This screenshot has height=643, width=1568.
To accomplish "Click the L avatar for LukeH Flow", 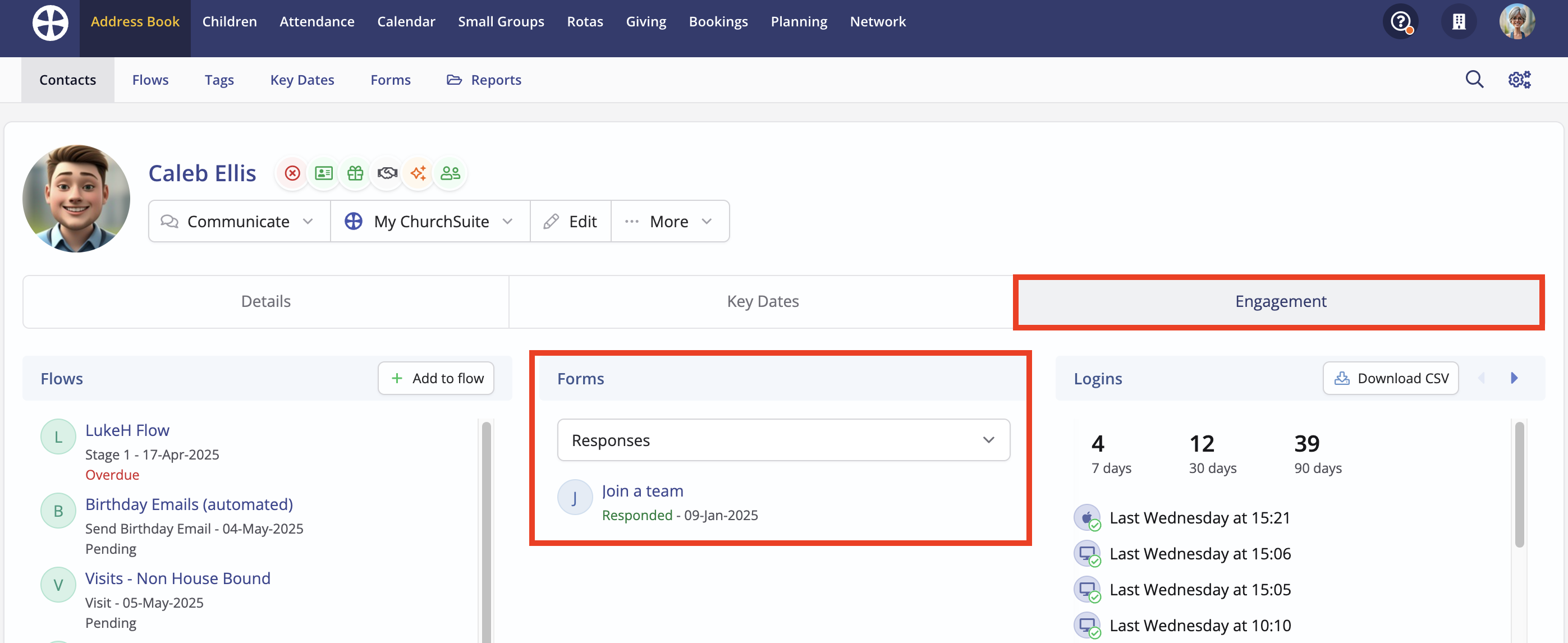I will click(x=58, y=437).
